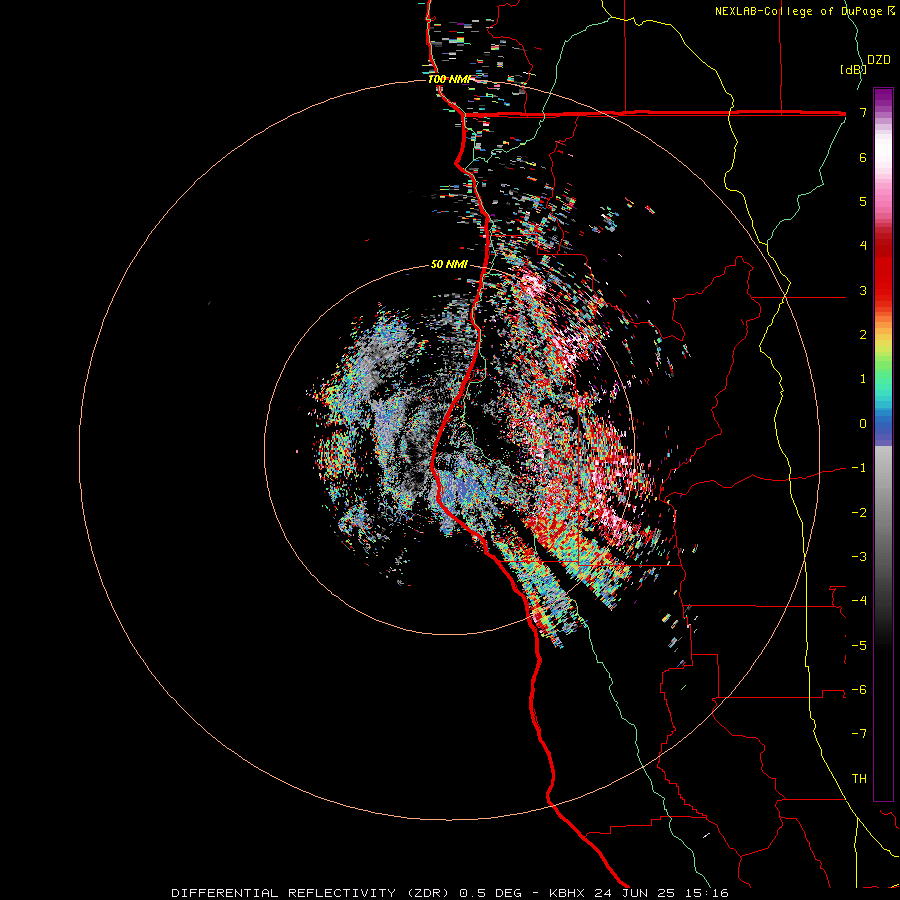
Task: Click the 100 NMI range ring label
Action: click(449, 79)
